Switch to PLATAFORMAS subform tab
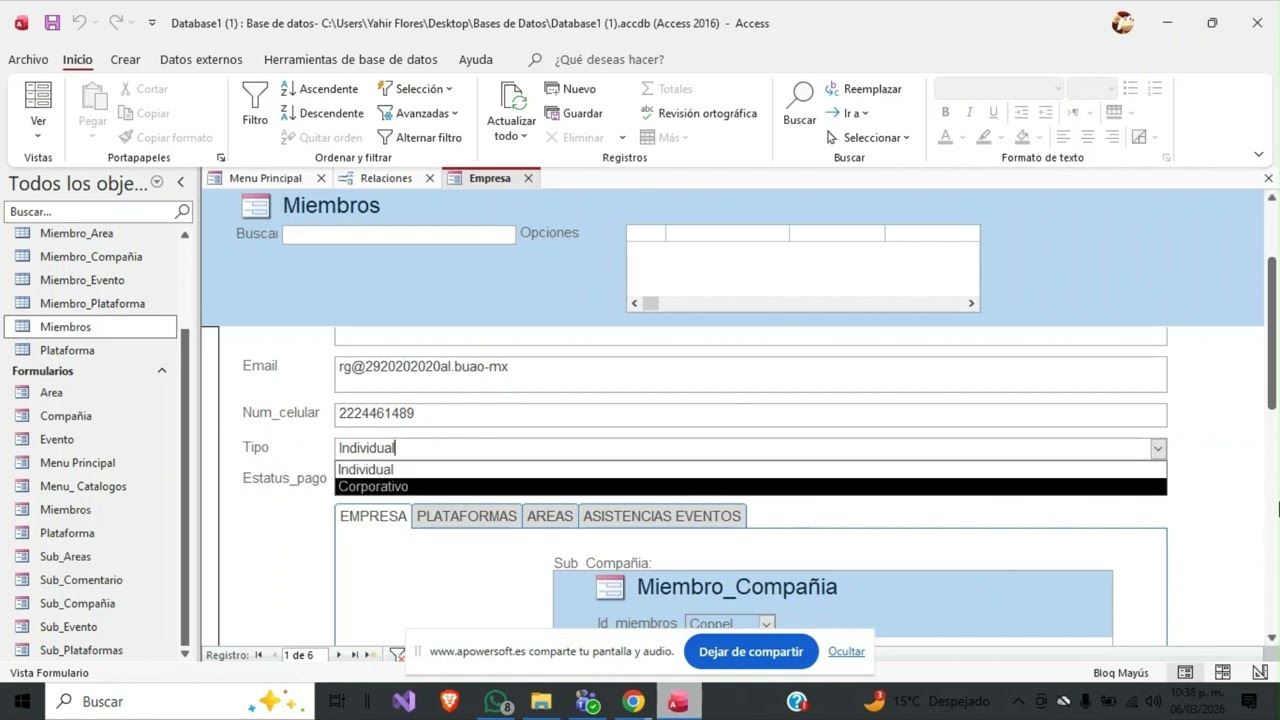 (467, 516)
